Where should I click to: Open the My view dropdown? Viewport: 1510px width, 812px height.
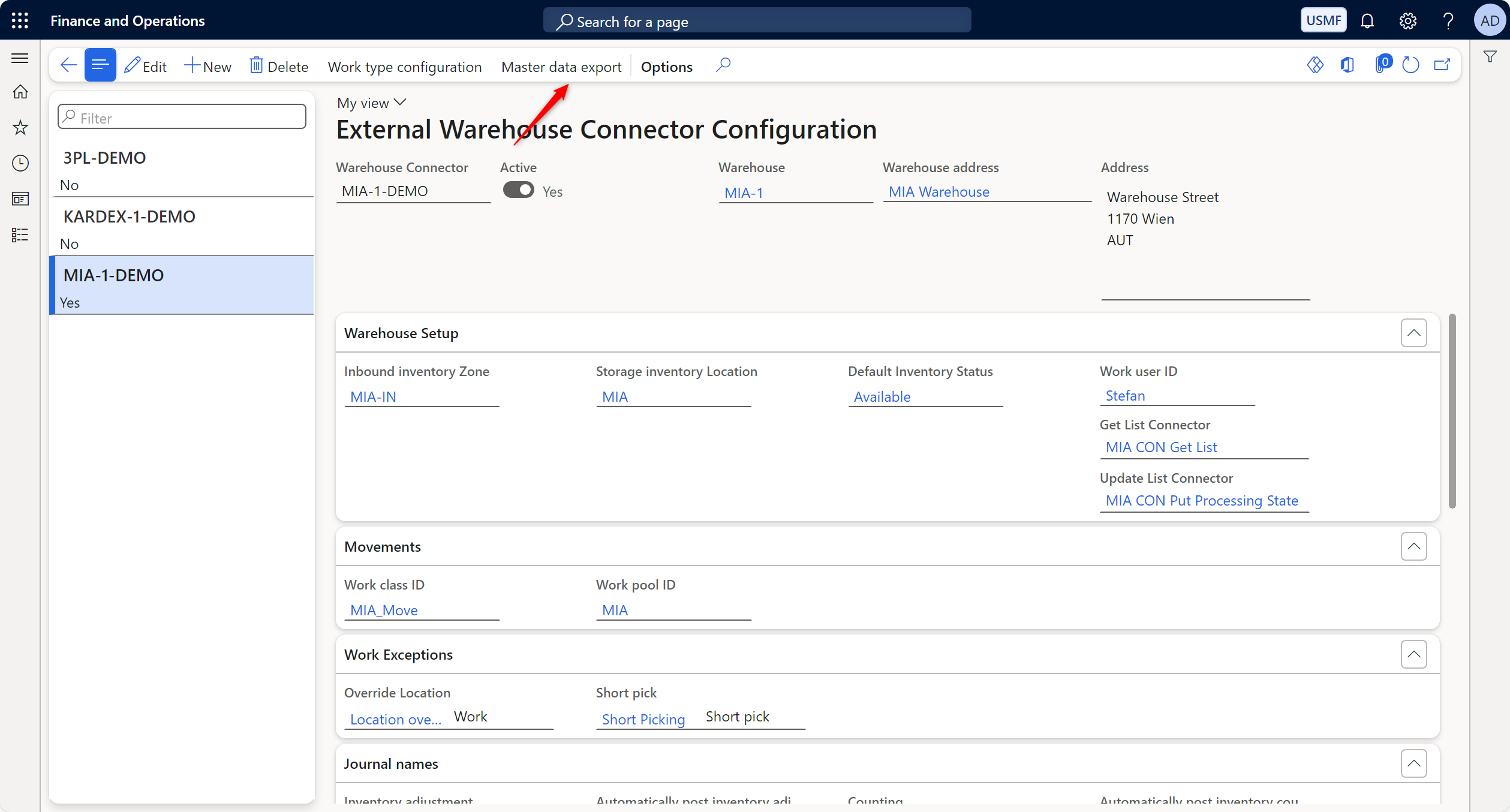point(371,103)
